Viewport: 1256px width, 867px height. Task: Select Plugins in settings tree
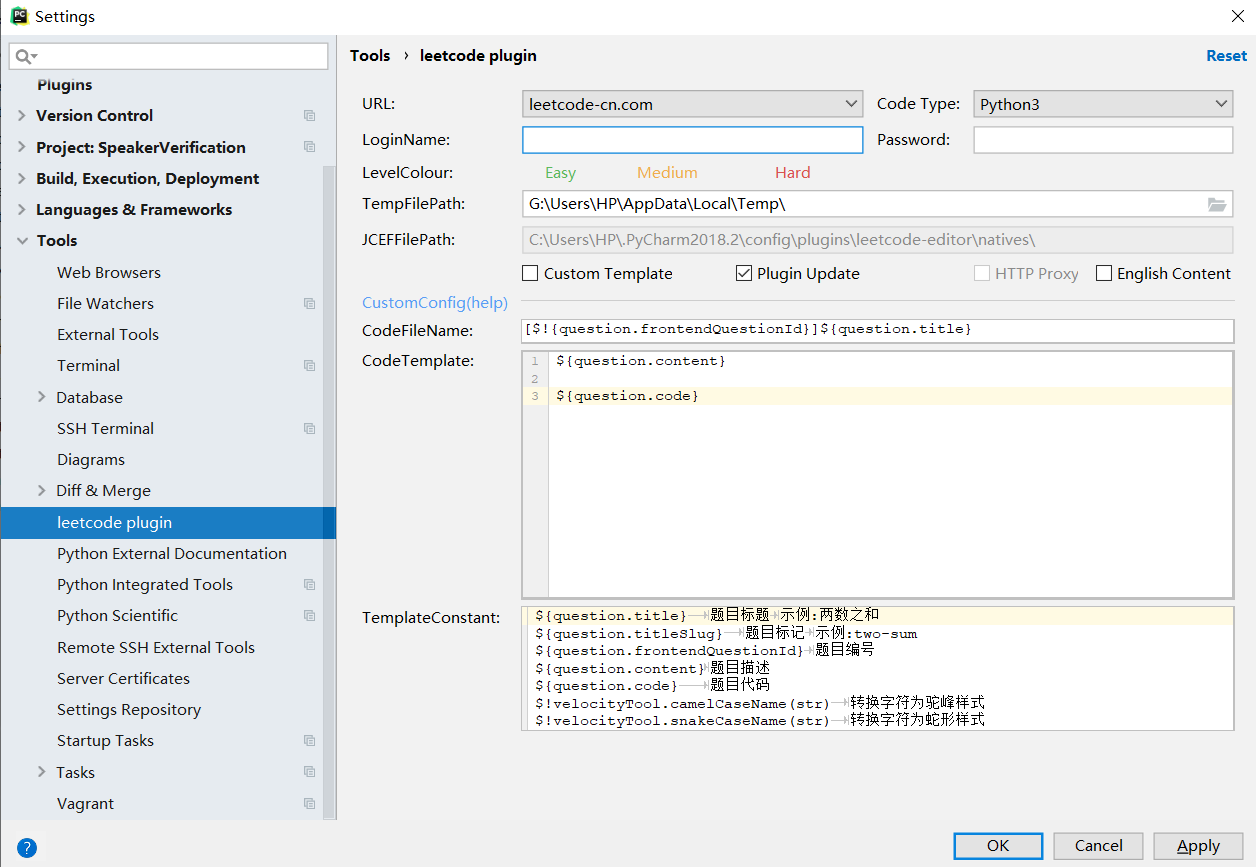(x=64, y=85)
